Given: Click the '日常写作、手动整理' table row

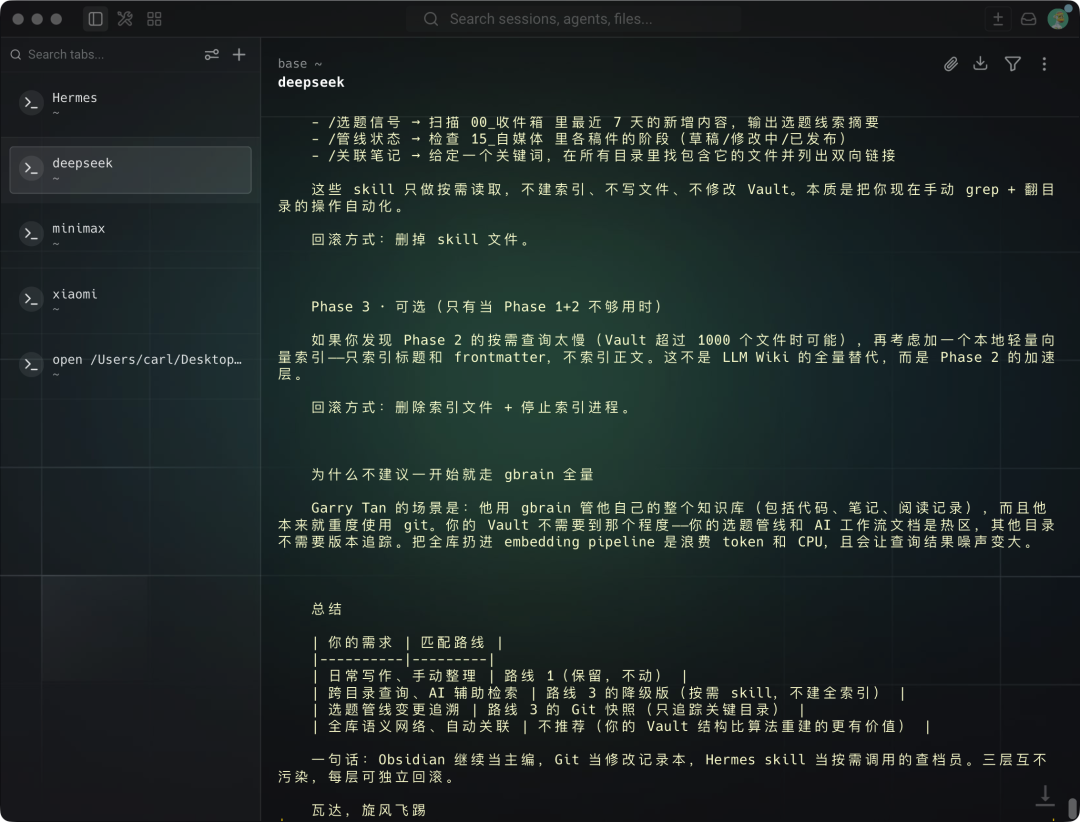Looking at the screenshot, I should 500,676.
